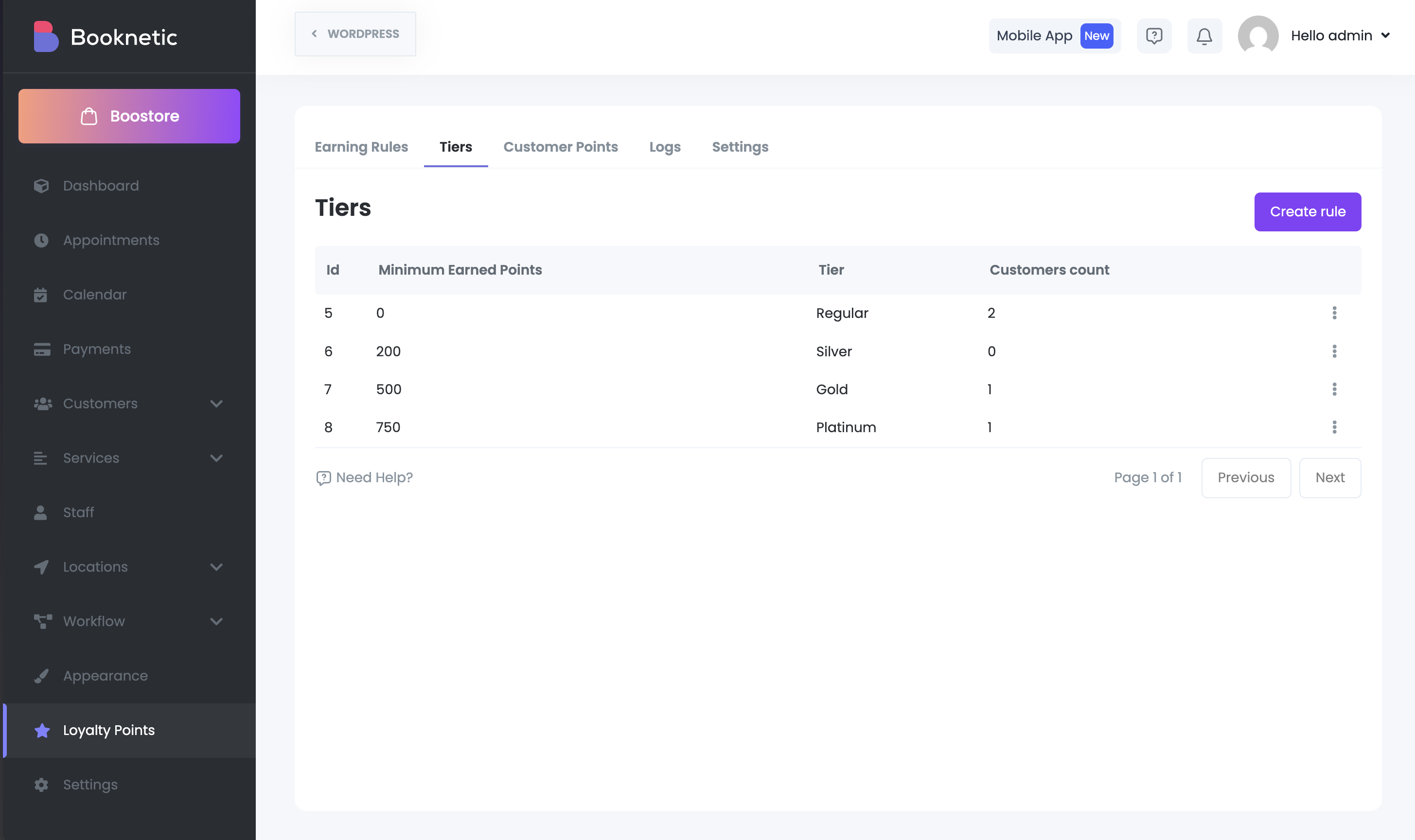
Task: Open three-dot menu for Silver tier
Action: coord(1334,351)
